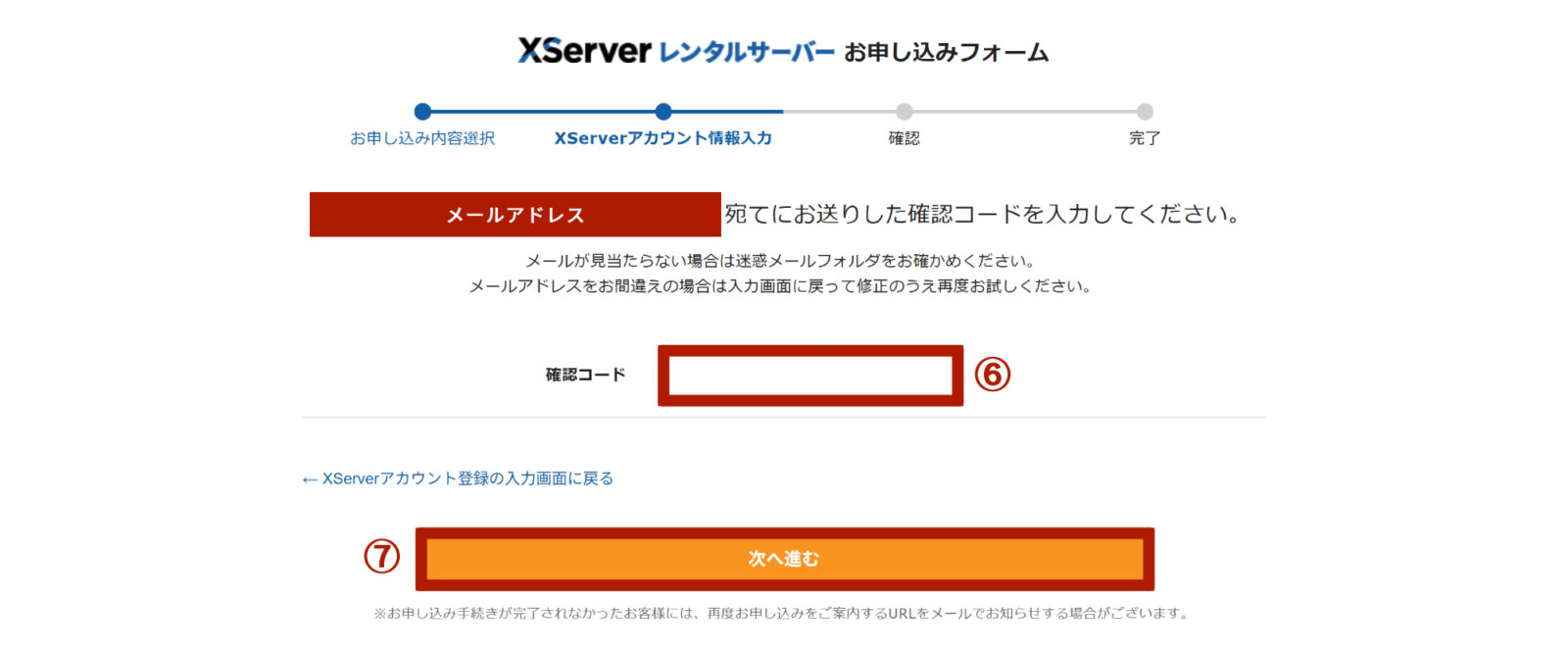Select the XServerアカウント情報入力 step label

pos(663,138)
